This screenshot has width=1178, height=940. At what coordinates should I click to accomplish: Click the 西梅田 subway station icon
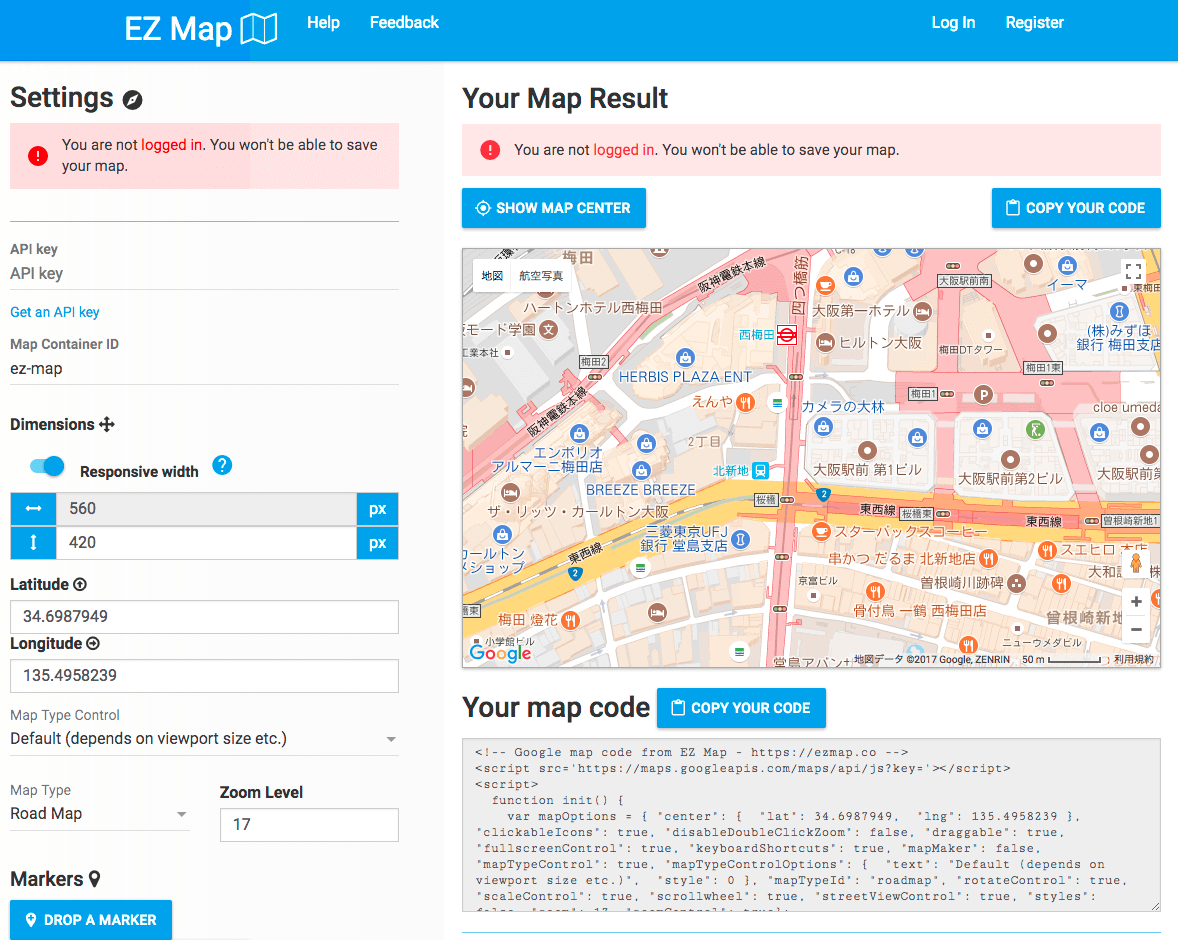[x=787, y=335]
